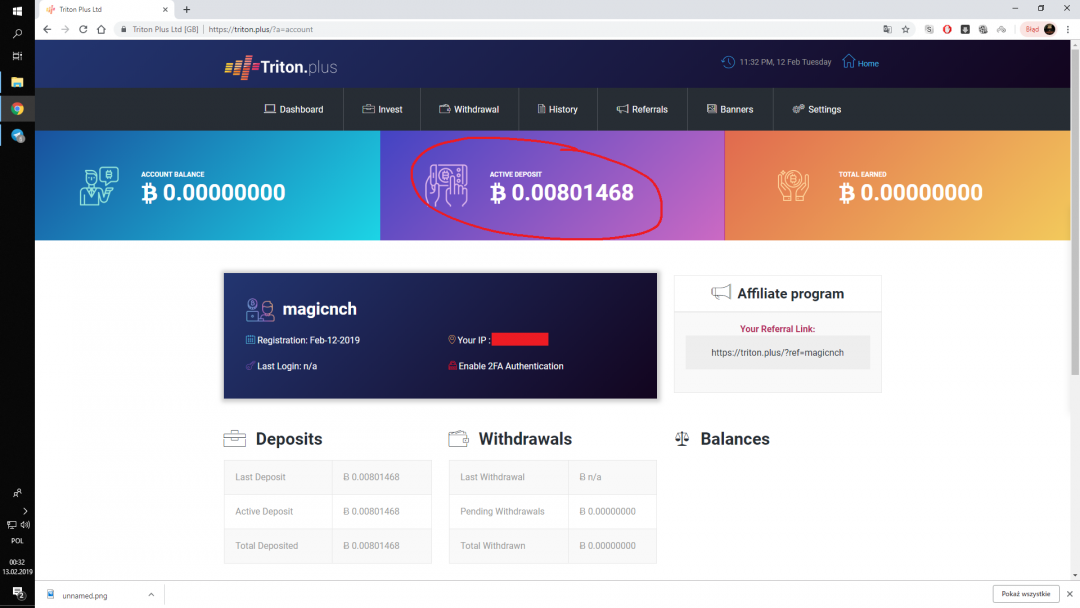Click the Banners icon in the navbar
This screenshot has width=1080, height=608.
(x=712, y=109)
